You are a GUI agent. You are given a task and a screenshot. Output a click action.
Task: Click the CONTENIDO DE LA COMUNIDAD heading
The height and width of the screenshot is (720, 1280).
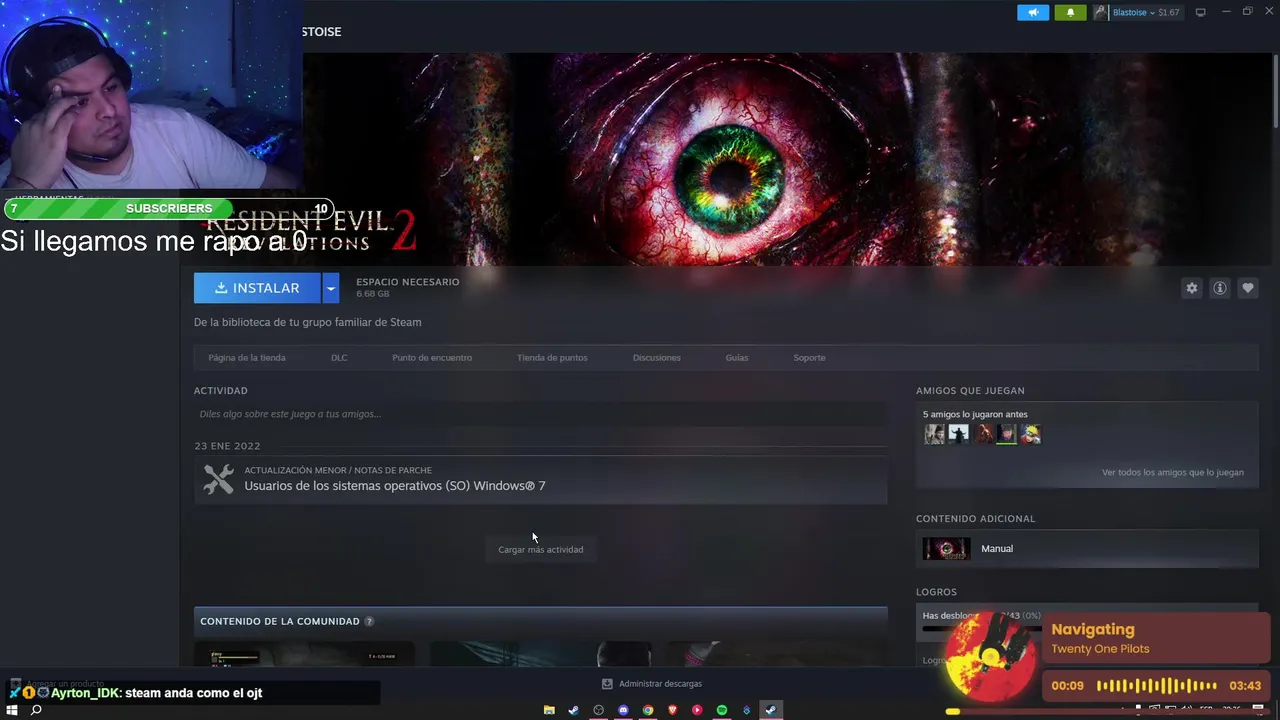(280, 621)
